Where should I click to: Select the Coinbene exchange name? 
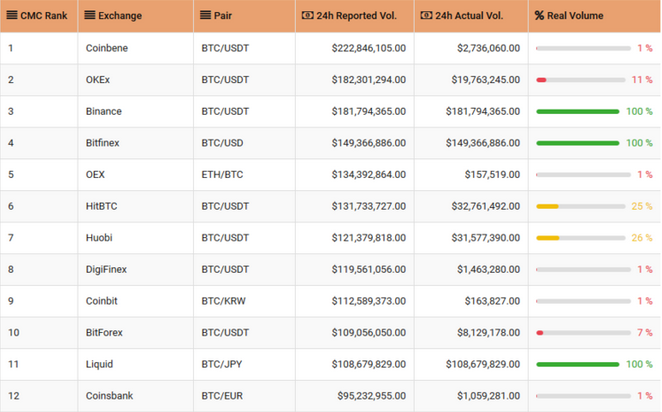coord(107,48)
